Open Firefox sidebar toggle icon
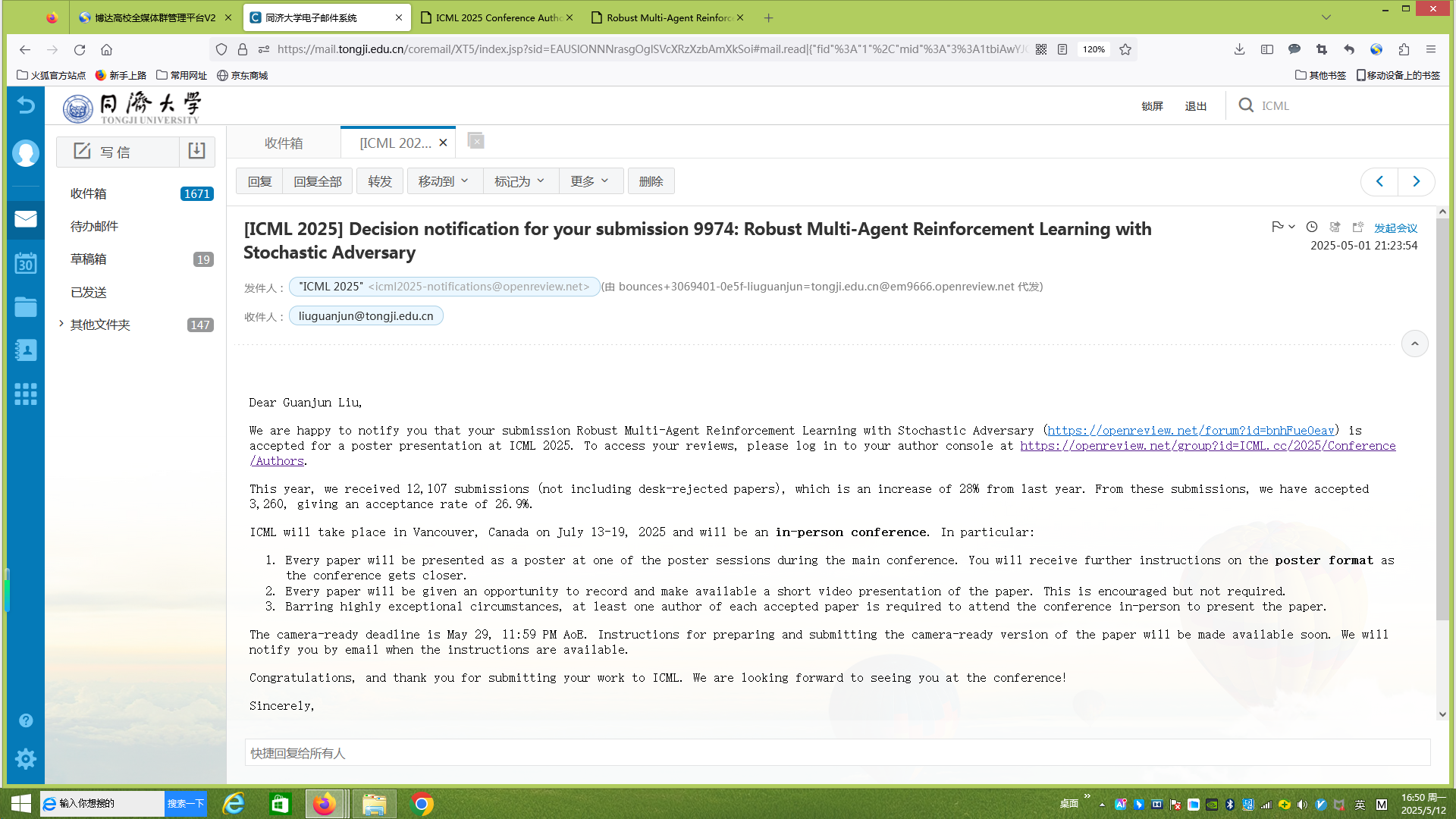1456x819 pixels. 1267,49
